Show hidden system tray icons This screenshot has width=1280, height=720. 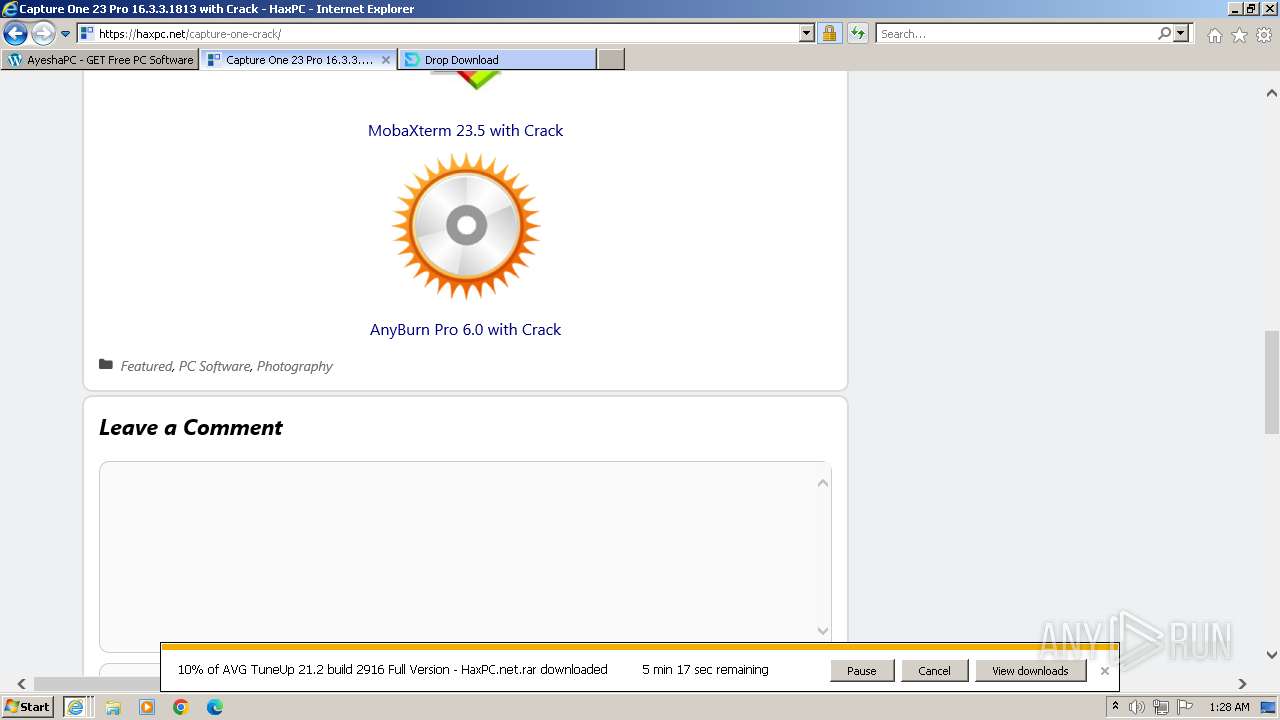pyautogui.click(x=1116, y=707)
